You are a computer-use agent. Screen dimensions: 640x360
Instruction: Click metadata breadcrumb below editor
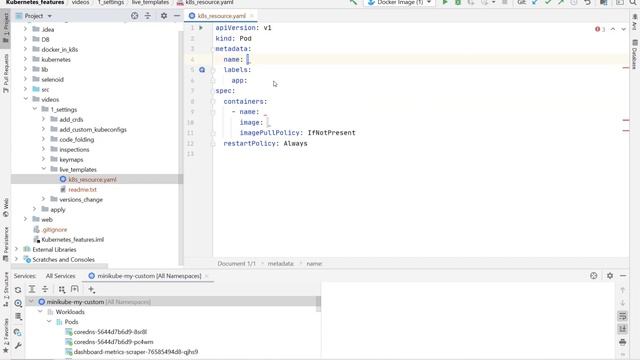click(x=281, y=264)
